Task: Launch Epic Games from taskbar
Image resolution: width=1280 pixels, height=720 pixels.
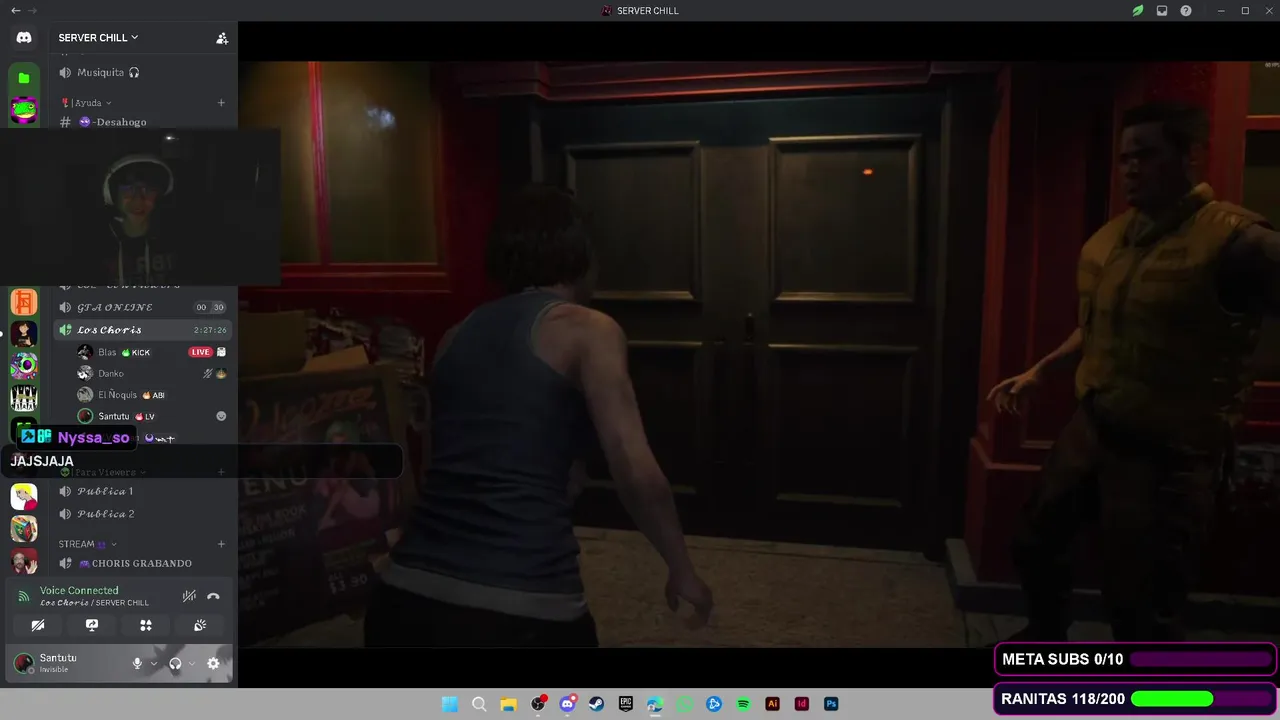Action: (x=626, y=704)
